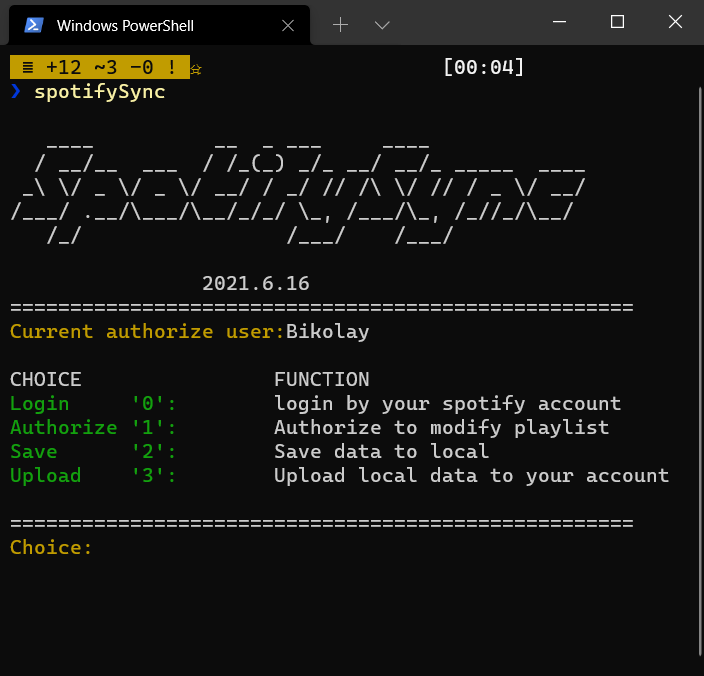Open the new-tab profile dropdown
The width and height of the screenshot is (704, 676).
(382, 25)
